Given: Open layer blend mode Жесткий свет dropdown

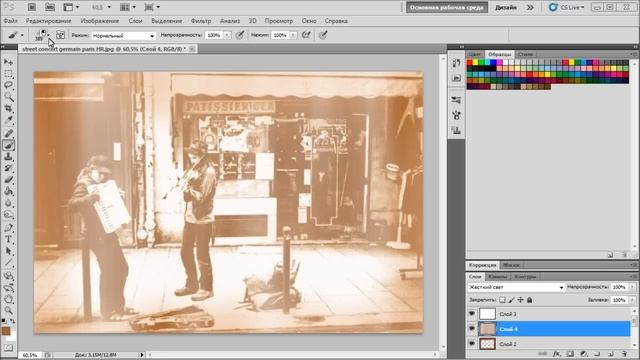Looking at the screenshot, I should 516,287.
